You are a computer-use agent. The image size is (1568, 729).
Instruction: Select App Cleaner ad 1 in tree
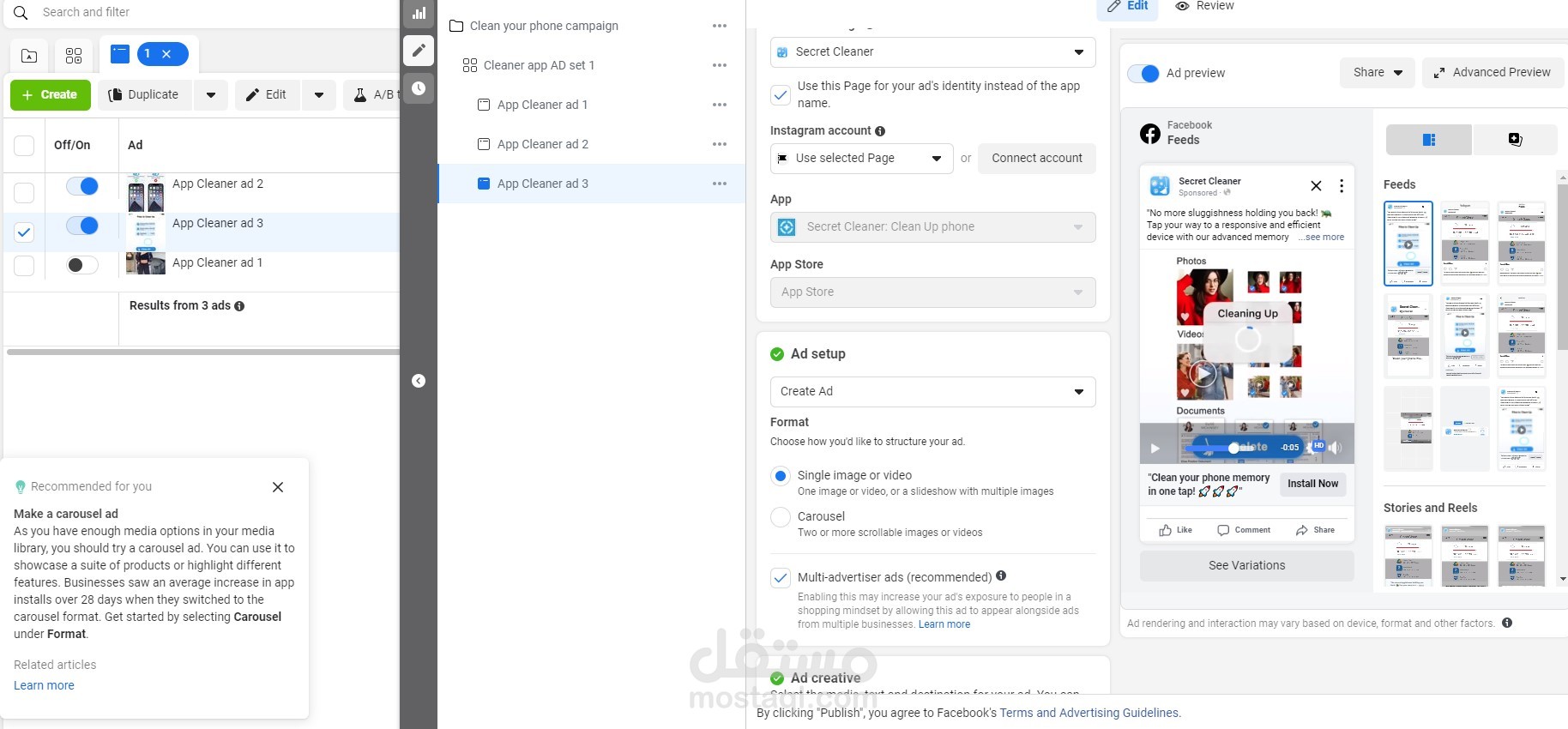tap(542, 105)
